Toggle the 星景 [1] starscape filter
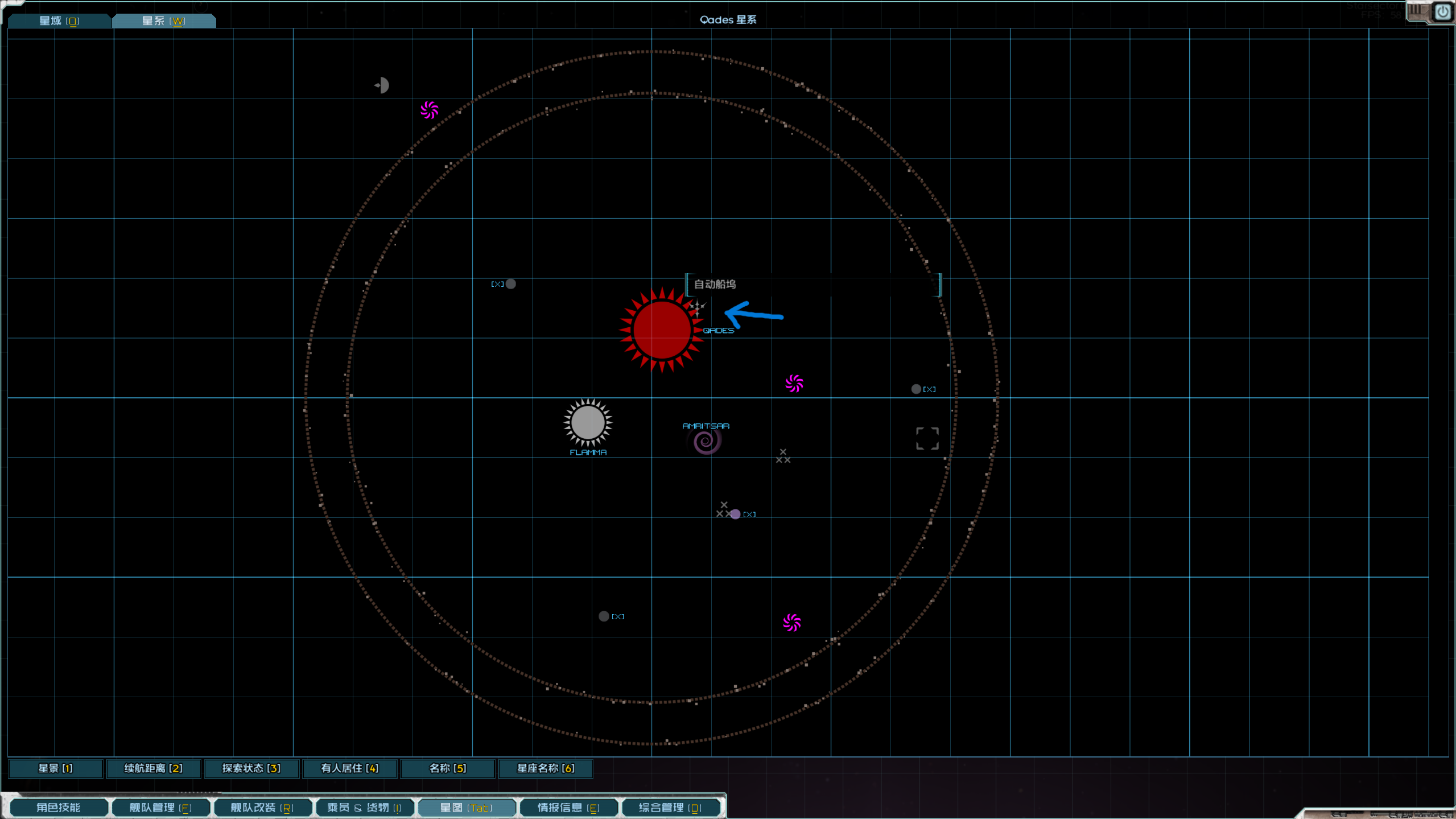 [x=55, y=768]
